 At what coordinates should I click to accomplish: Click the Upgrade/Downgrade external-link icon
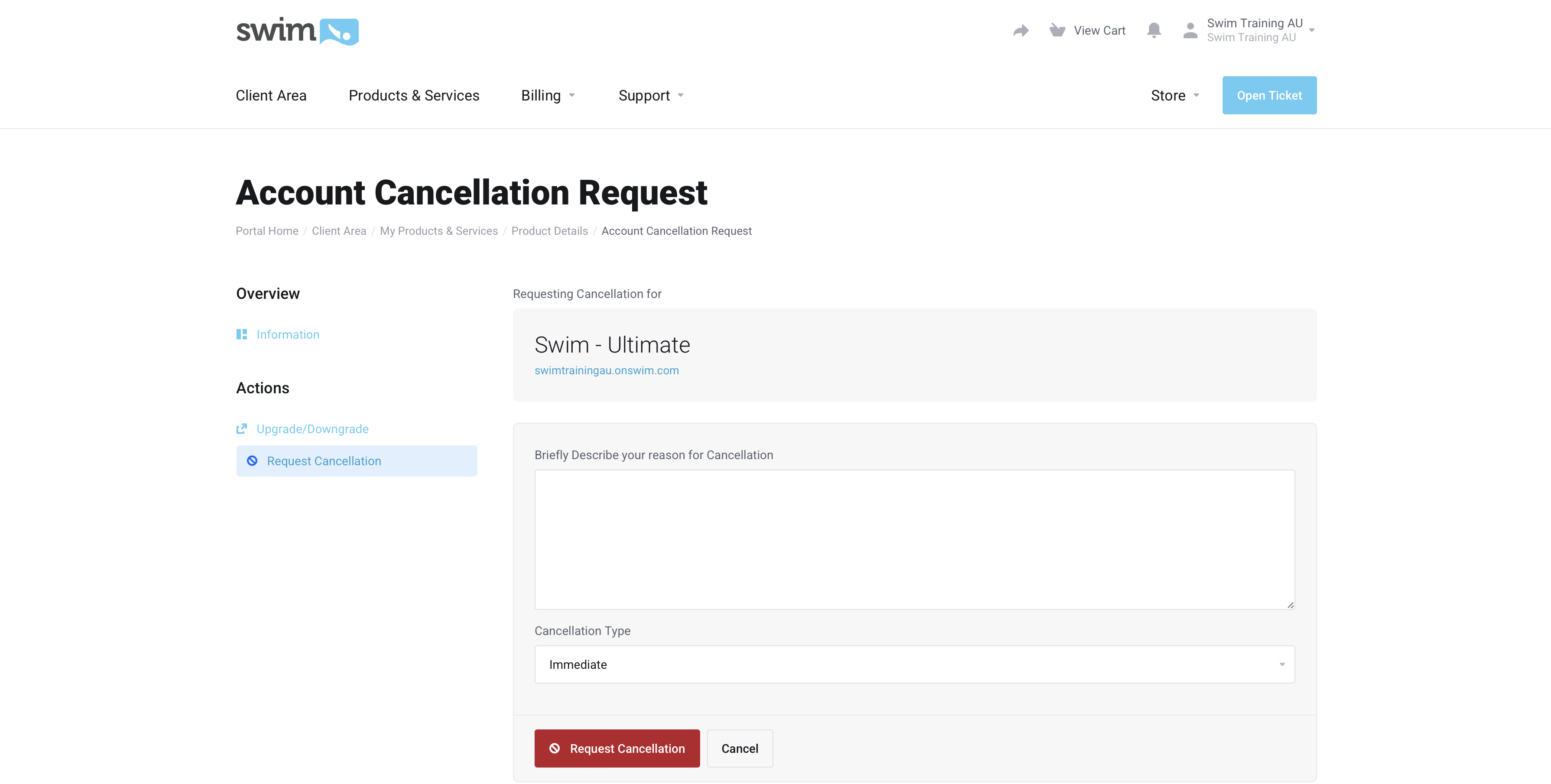241,429
